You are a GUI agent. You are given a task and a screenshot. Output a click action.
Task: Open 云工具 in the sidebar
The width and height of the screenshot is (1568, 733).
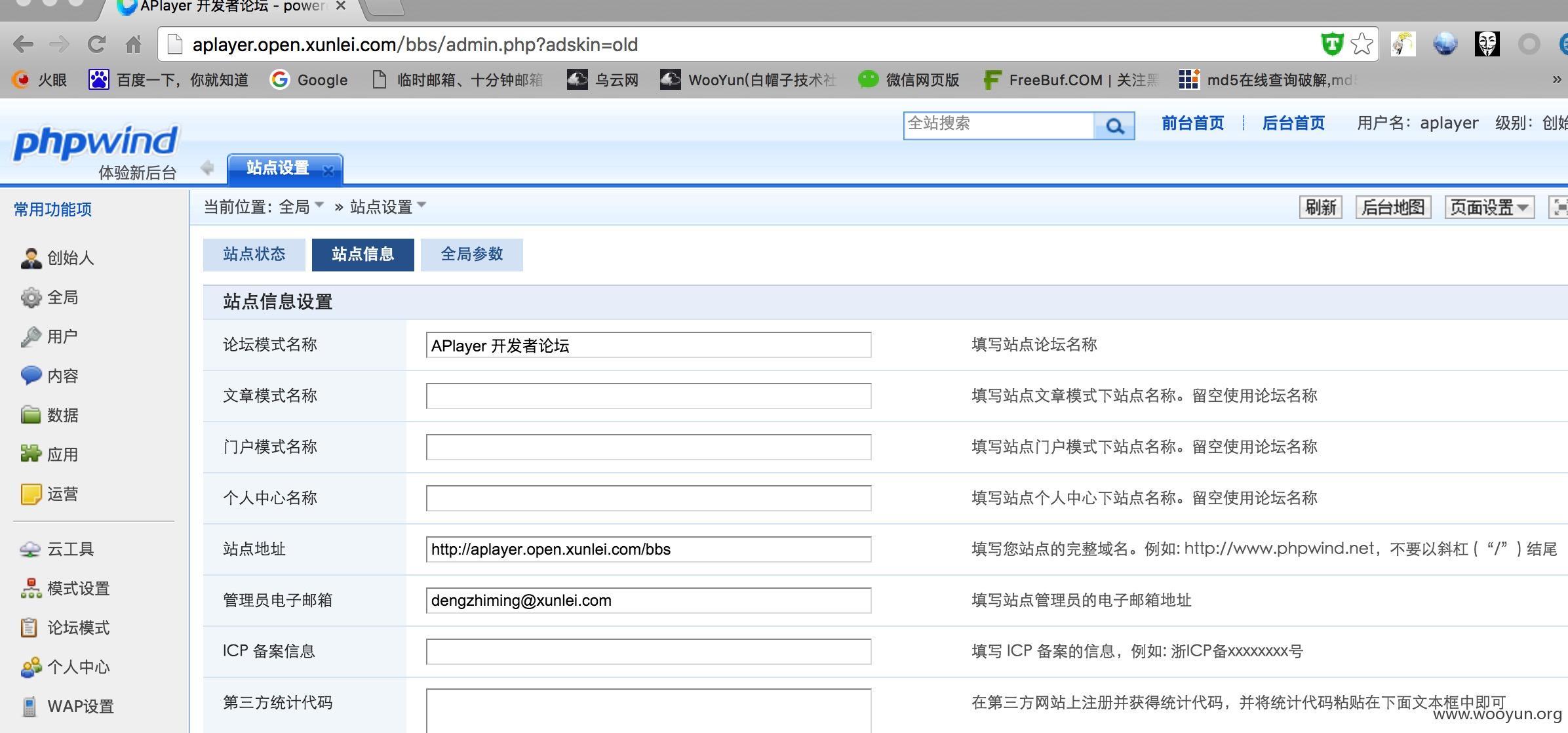click(58, 549)
